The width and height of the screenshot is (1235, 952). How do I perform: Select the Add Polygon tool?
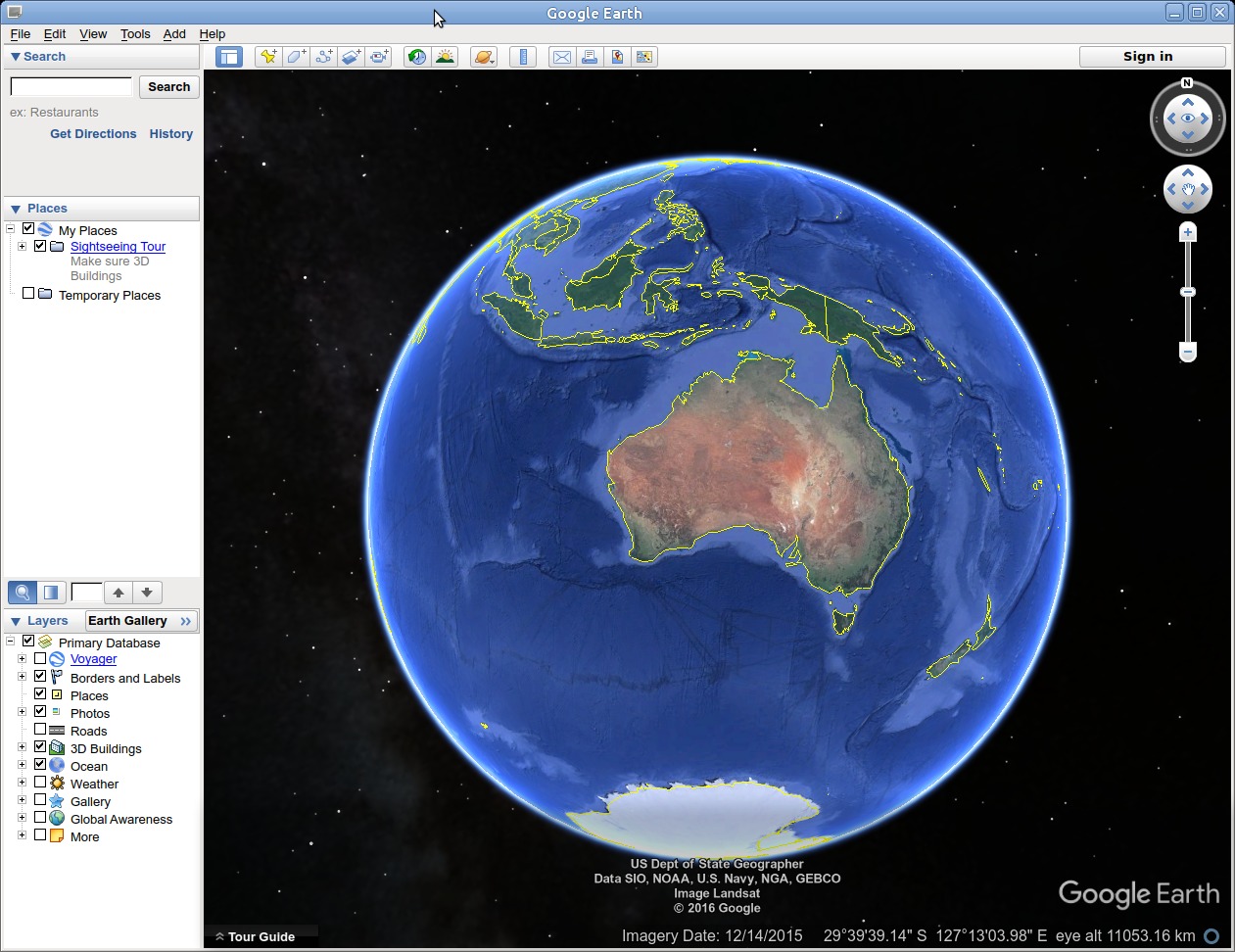(296, 56)
